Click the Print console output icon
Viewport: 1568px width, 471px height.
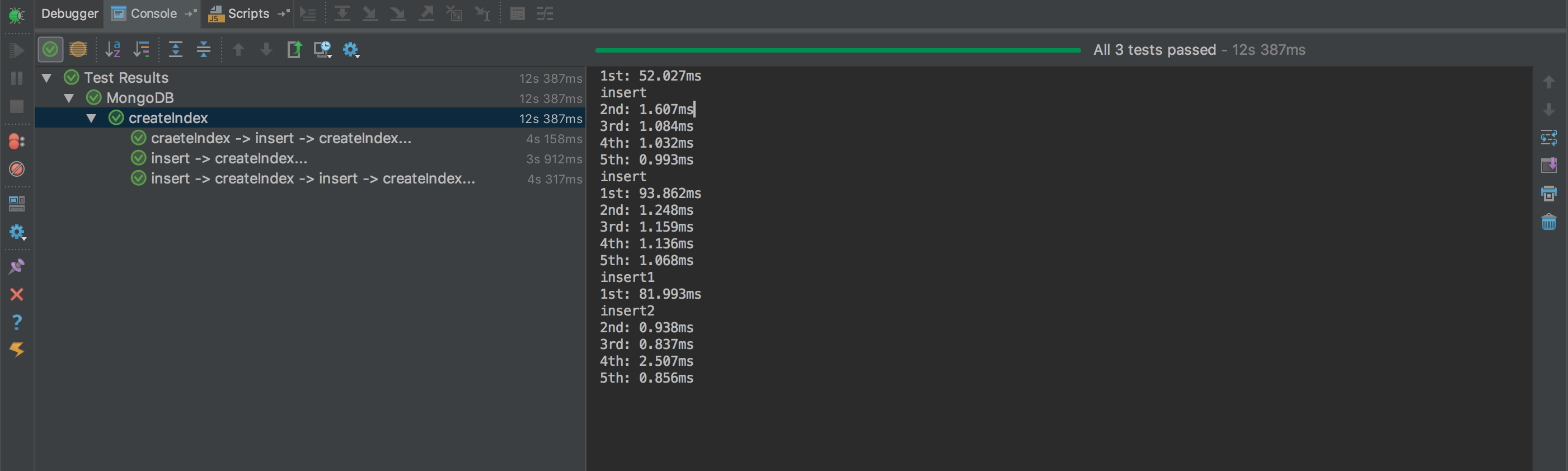point(1548,194)
